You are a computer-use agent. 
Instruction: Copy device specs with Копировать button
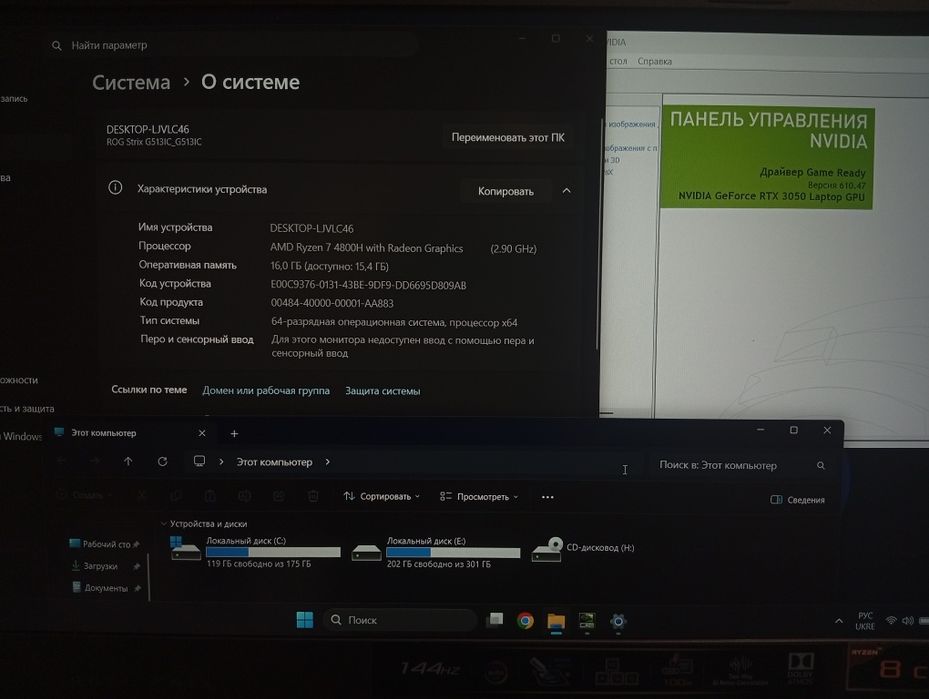coord(505,191)
